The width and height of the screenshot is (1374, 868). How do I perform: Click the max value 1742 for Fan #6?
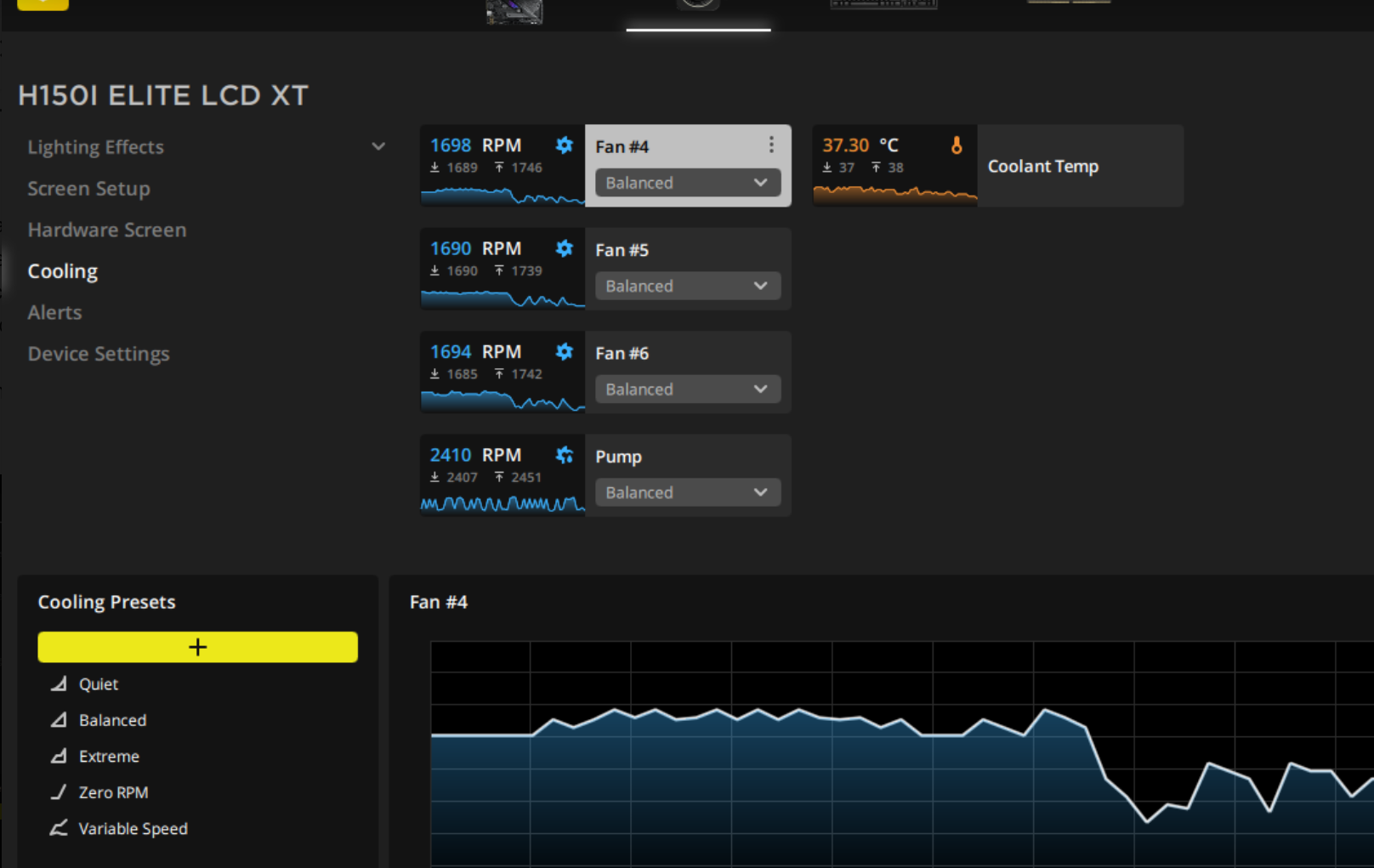click(526, 374)
